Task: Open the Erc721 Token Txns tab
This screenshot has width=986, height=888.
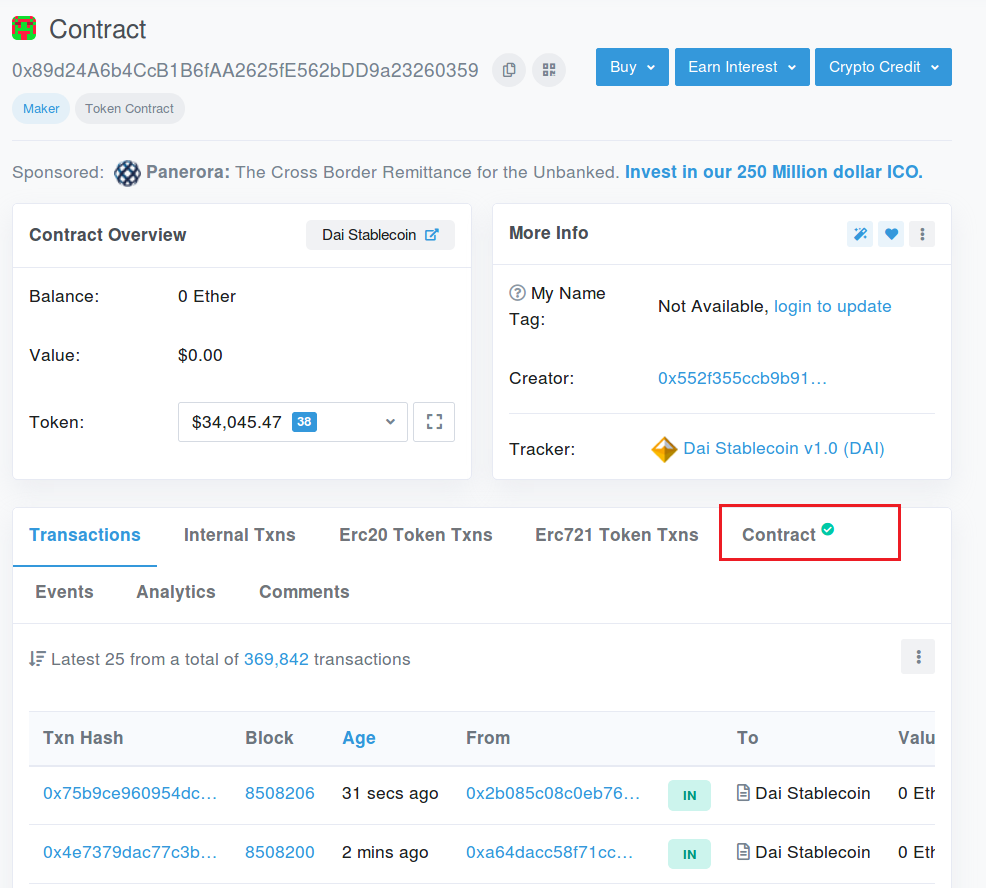Action: pos(617,535)
